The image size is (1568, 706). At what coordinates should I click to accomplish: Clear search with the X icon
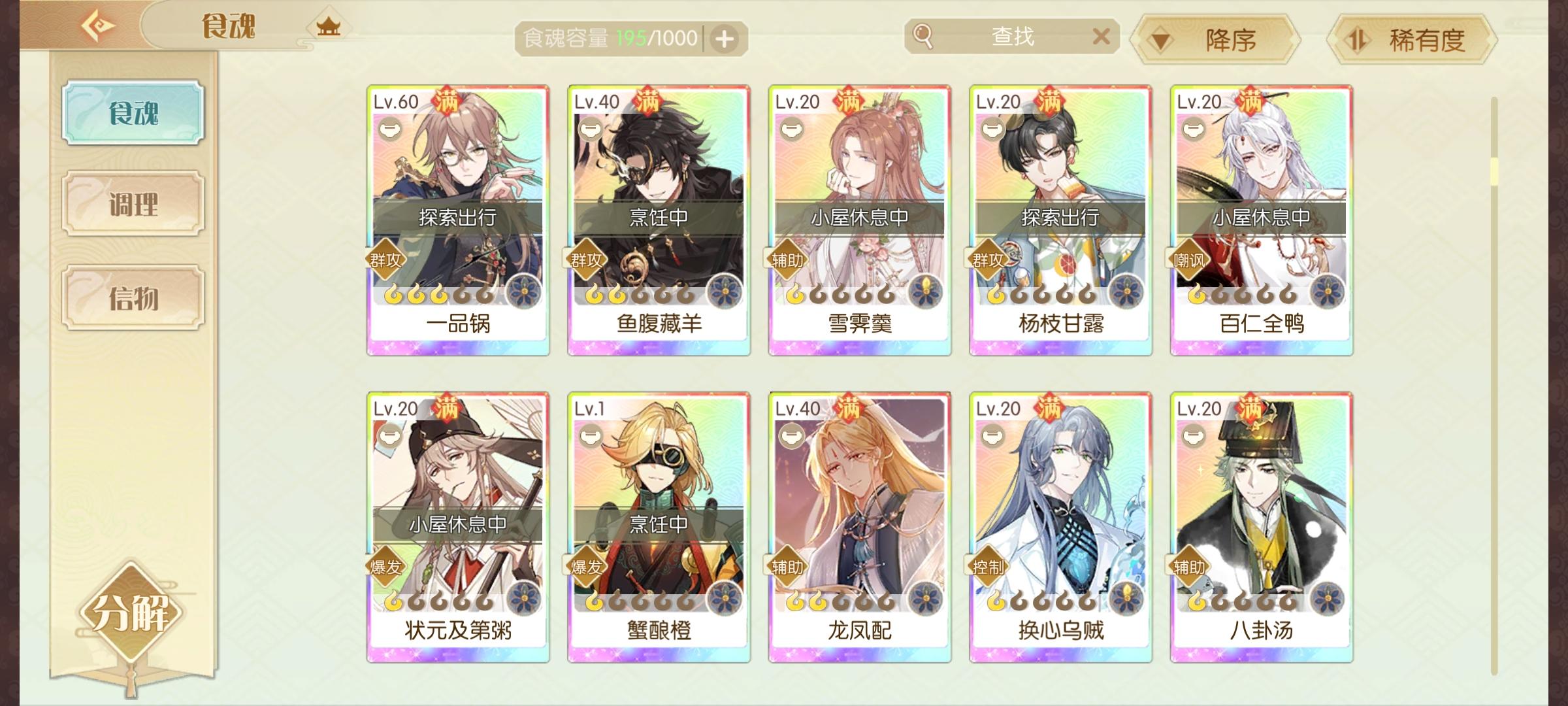1101,36
